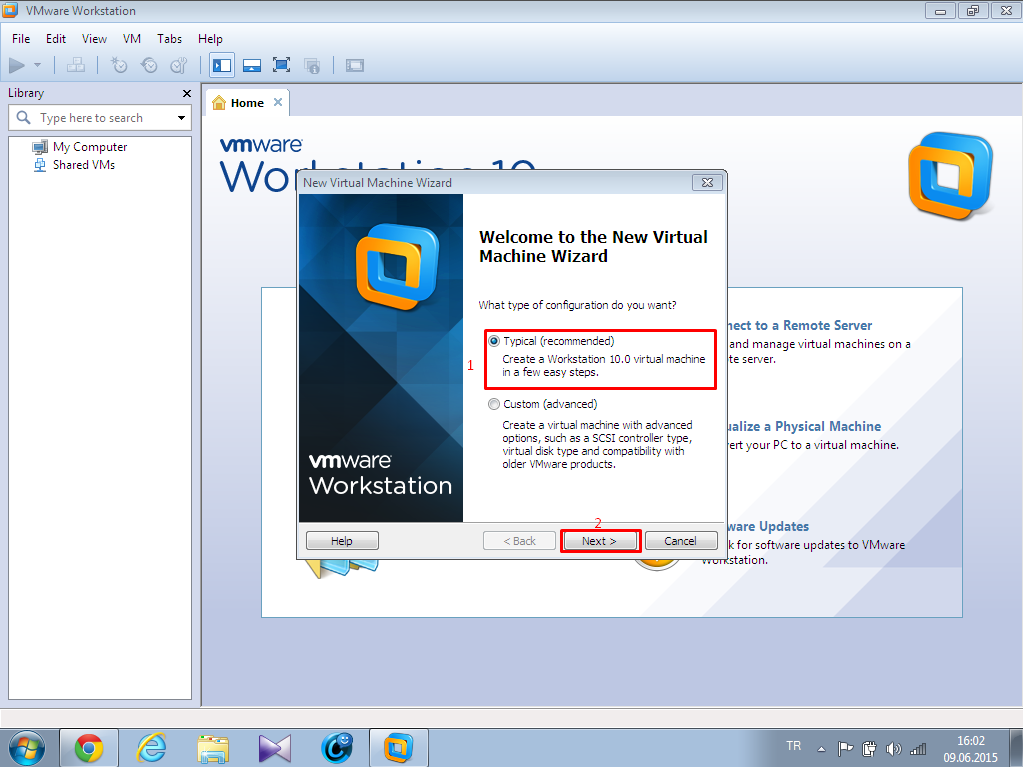The height and width of the screenshot is (767, 1023).
Task: Select the Custom (advanced) radio button
Action: (494, 404)
